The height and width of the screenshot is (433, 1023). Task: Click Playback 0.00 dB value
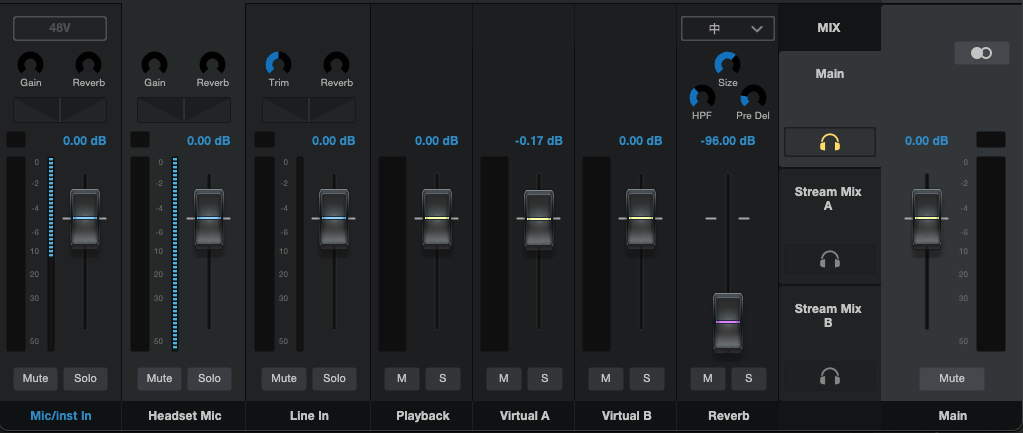[x=436, y=141]
